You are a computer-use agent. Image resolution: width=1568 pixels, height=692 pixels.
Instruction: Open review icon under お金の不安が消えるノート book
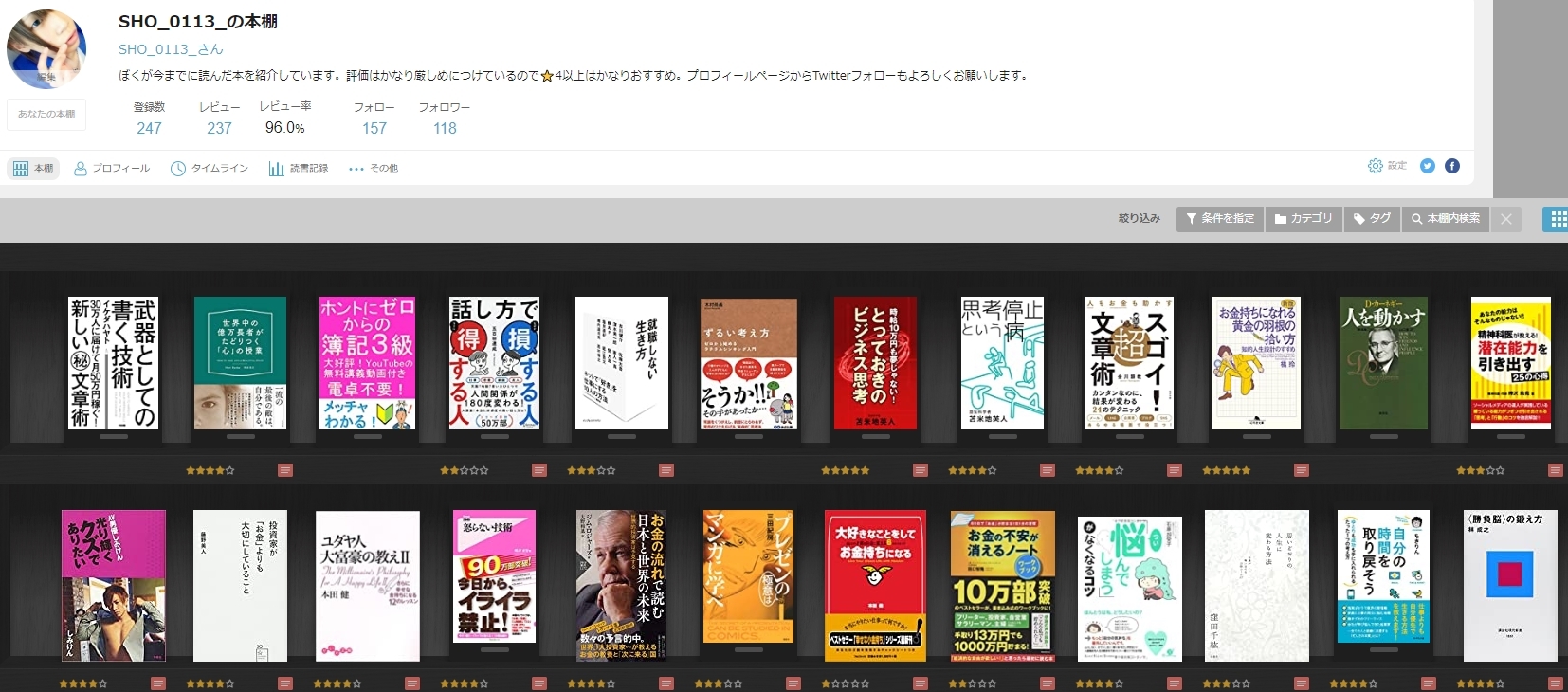1048,683
